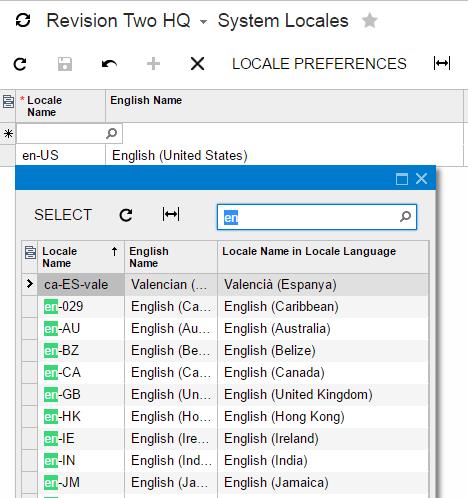Click the Locale Name in Locale Language header
Screen dimensions: 468x498
(323, 257)
